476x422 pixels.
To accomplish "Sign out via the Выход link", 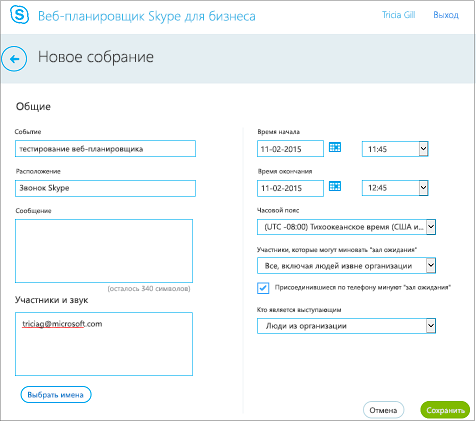I will click(446, 15).
